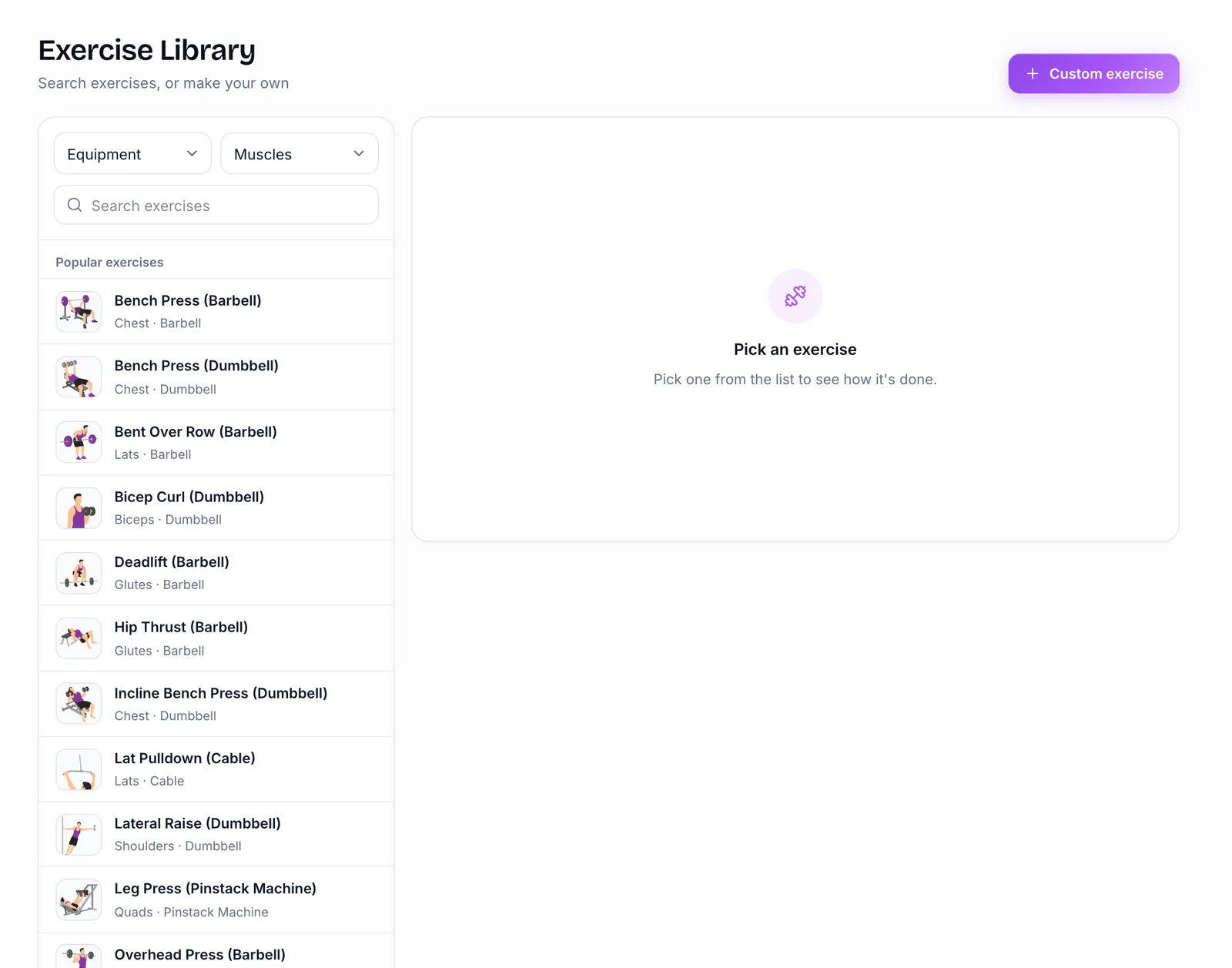Open the Muscles filter dropdown
The height and width of the screenshot is (968, 1232).
tap(300, 153)
